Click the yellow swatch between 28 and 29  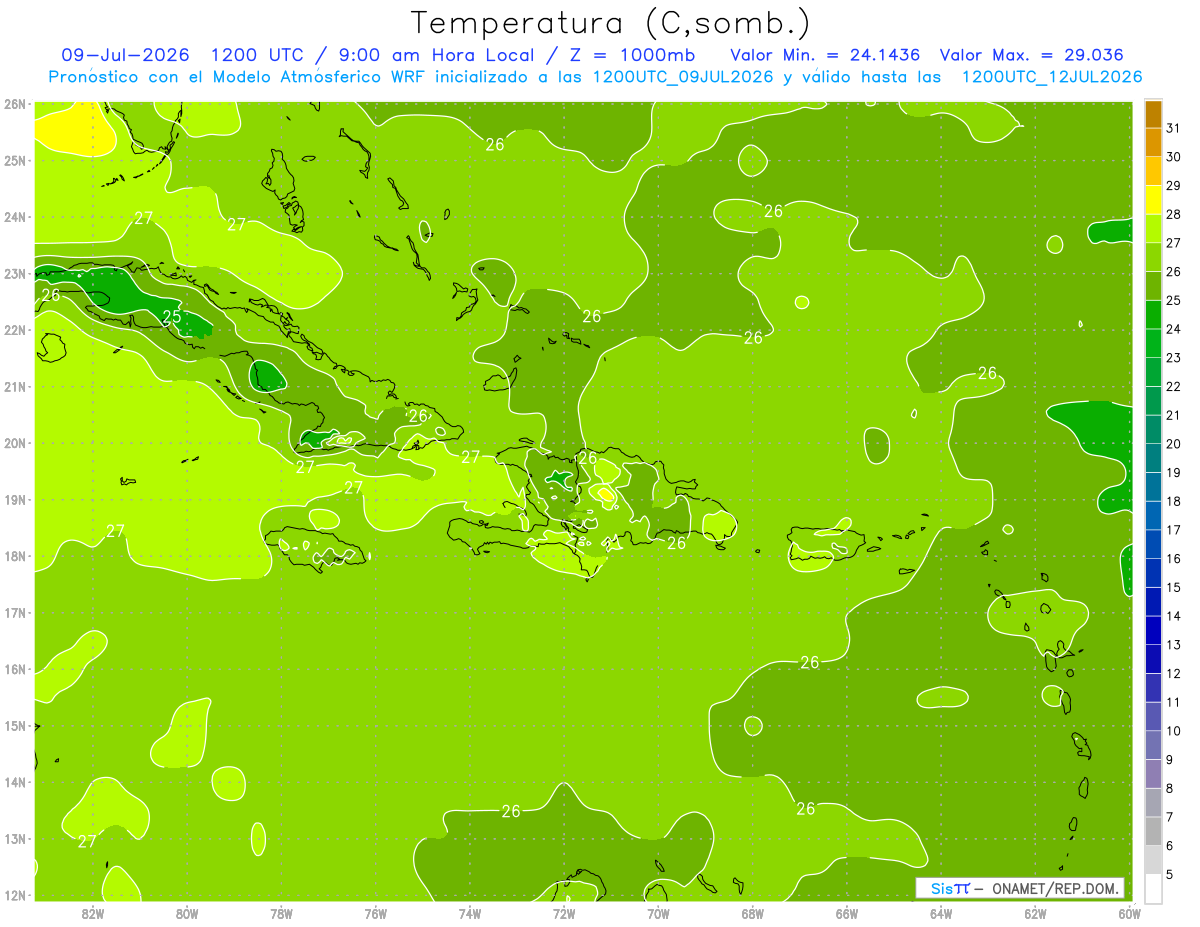click(x=1153, y=200)
